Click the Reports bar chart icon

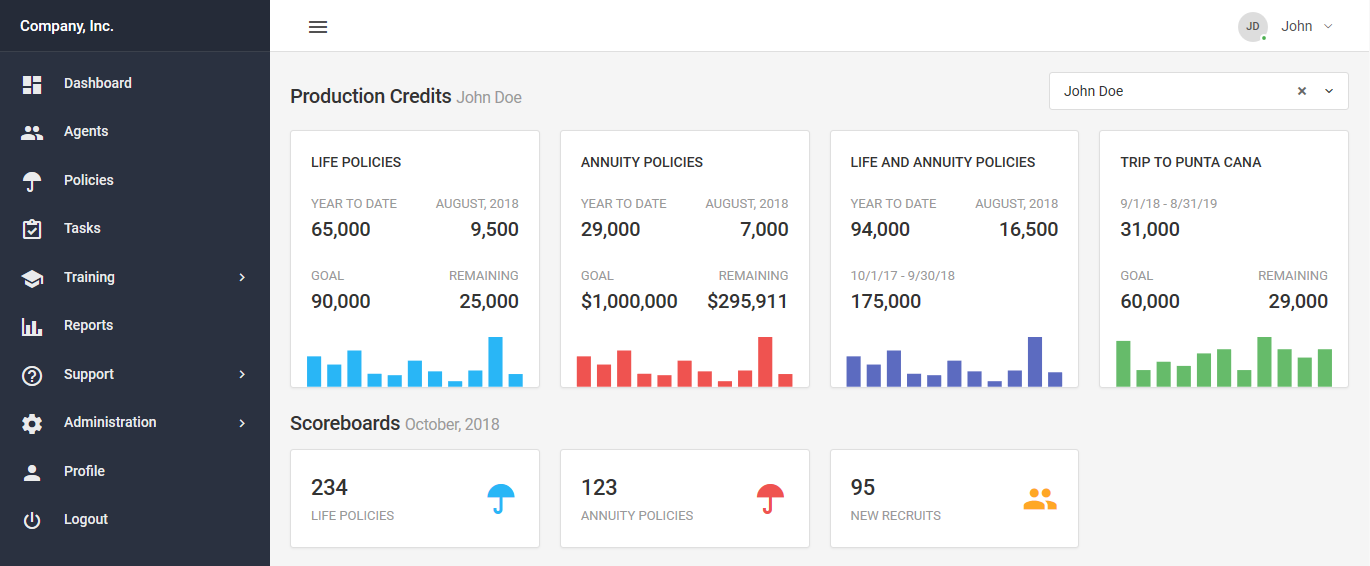click(x=32, y=326)
